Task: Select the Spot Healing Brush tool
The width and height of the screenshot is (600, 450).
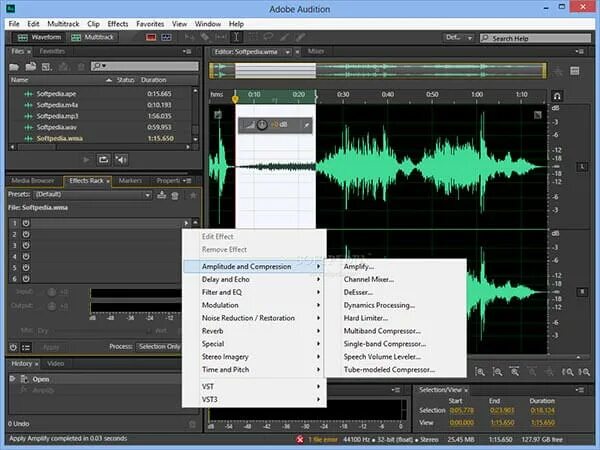Action: (x=300, y=37)
